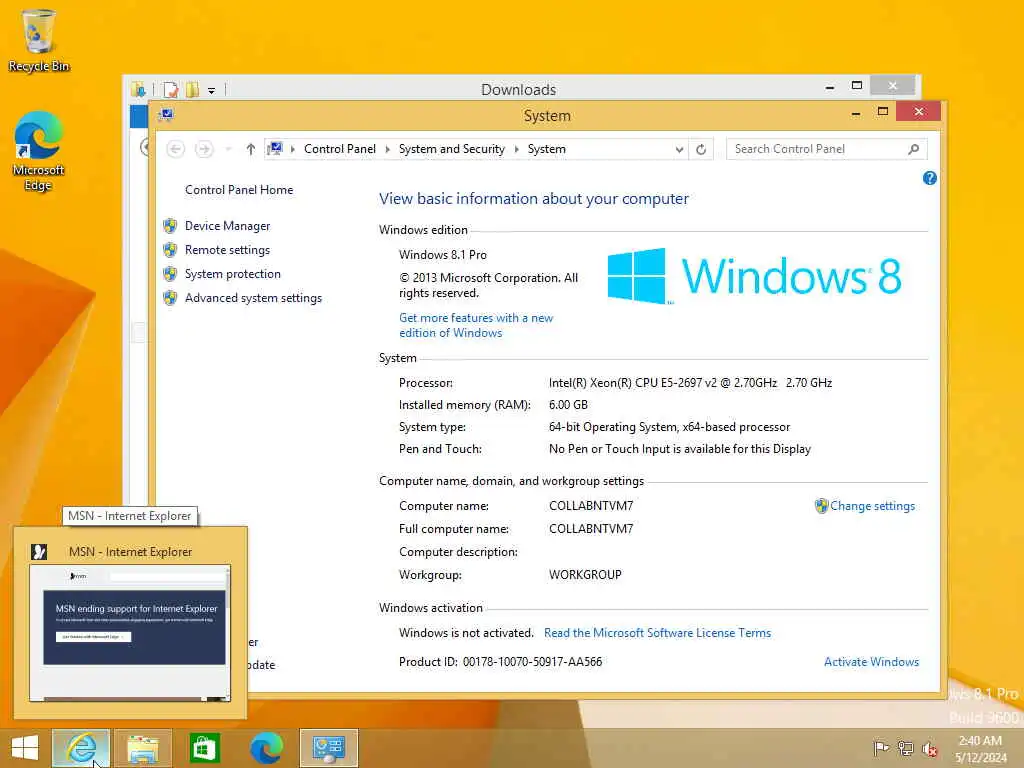Click the muted volume tray icon
This screenshot has height=768, width=1024.
929,749
